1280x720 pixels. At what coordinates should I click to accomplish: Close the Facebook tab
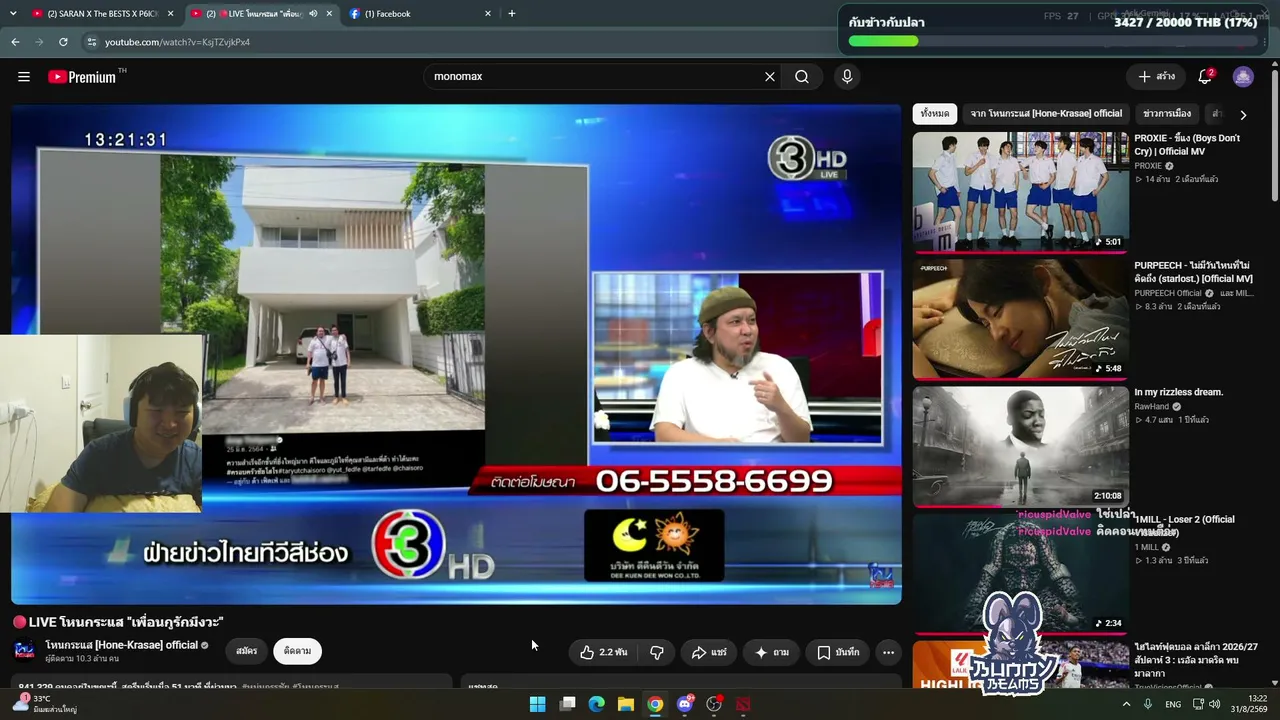point(488,14)
